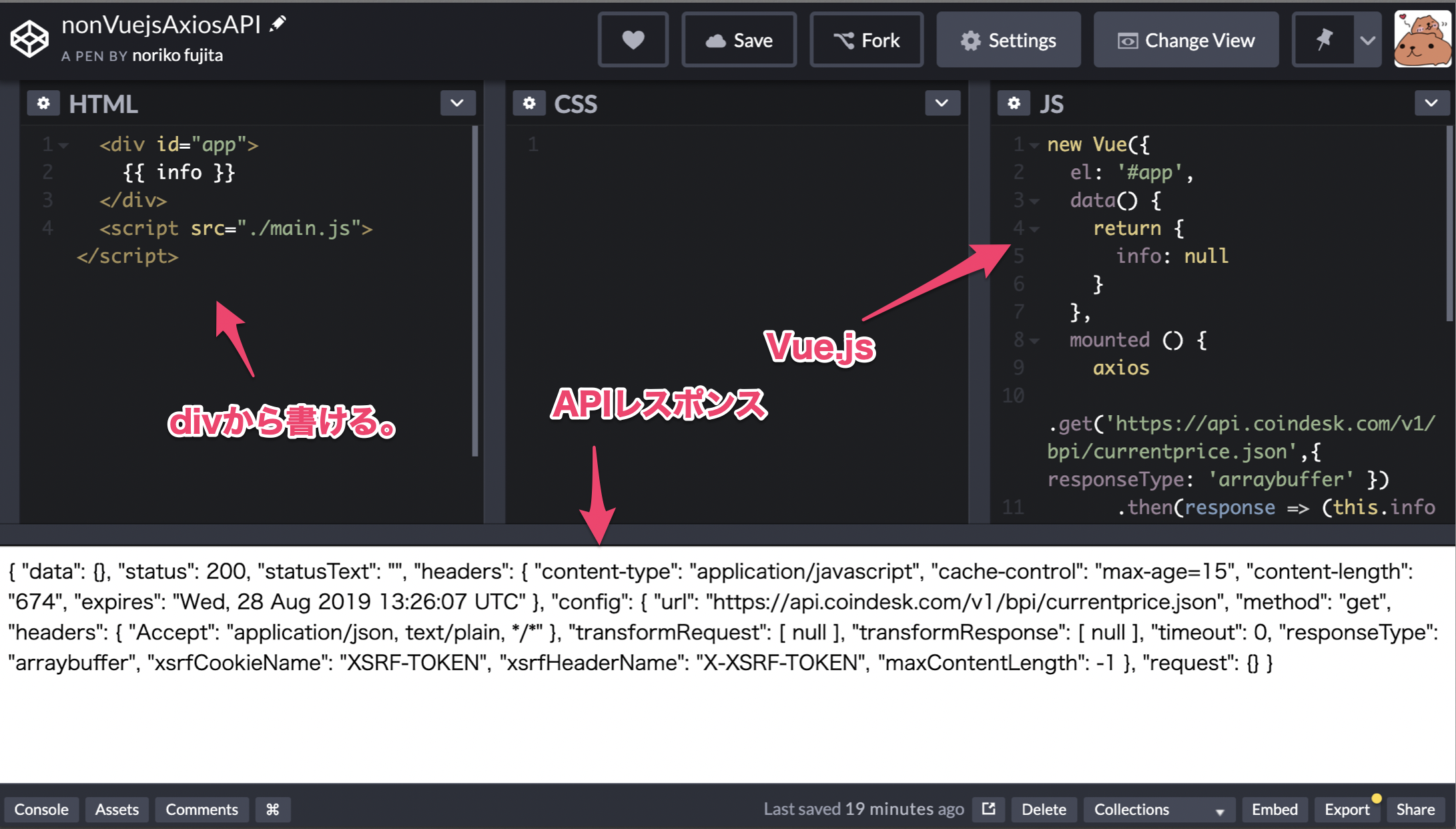The width and height of the screenshot is (1456, 829).
Task: Delete this pen
Action: click(x=1044, y=809)
